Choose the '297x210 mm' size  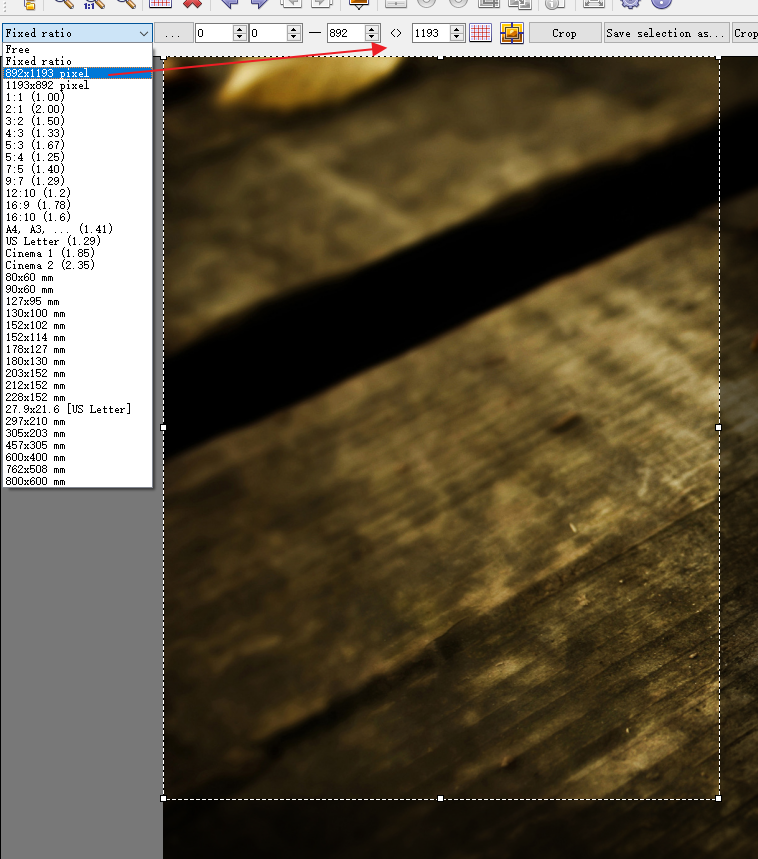click(x=77, y=422)
